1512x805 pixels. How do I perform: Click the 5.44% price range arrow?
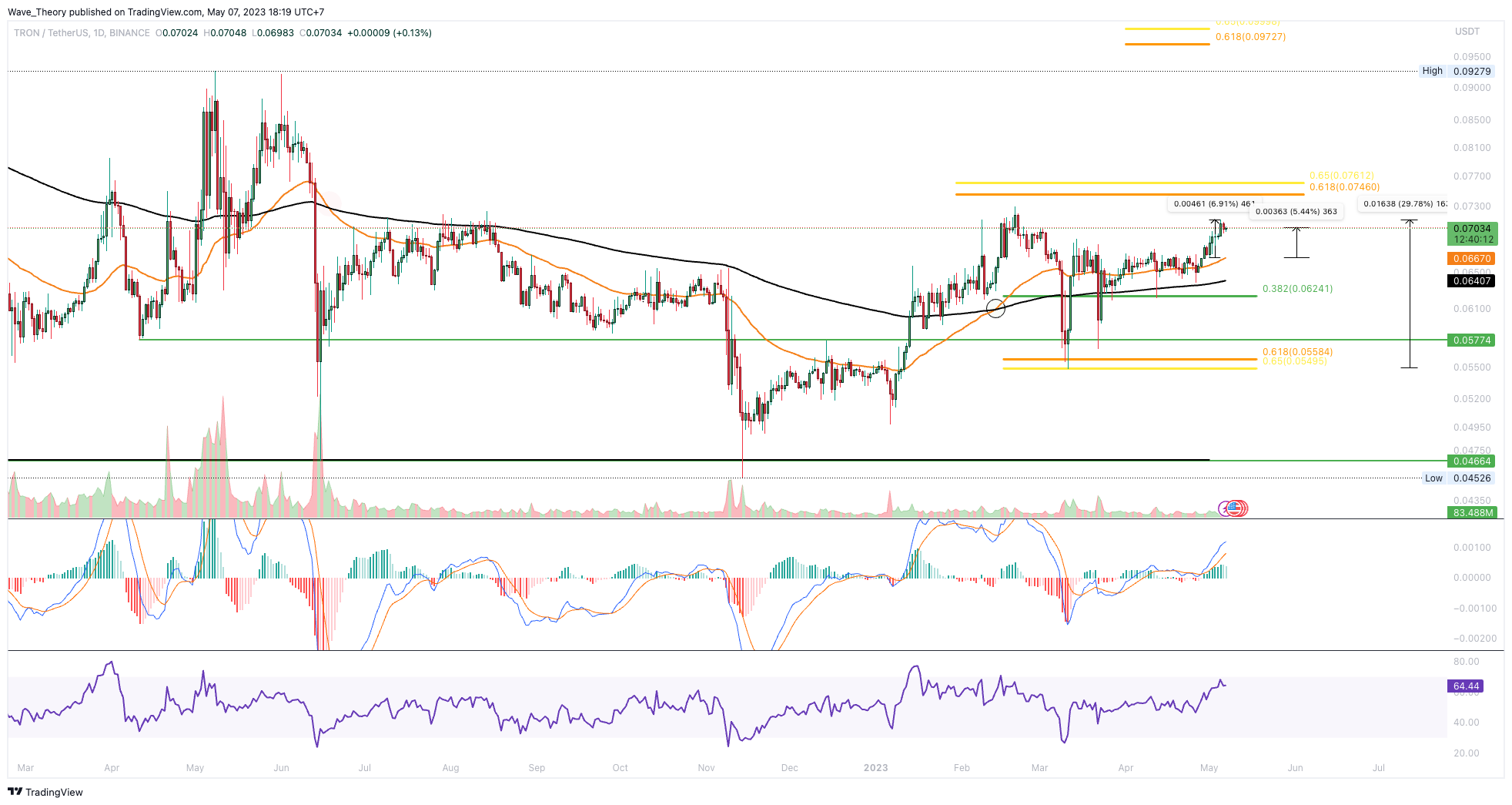(1296, 243)
